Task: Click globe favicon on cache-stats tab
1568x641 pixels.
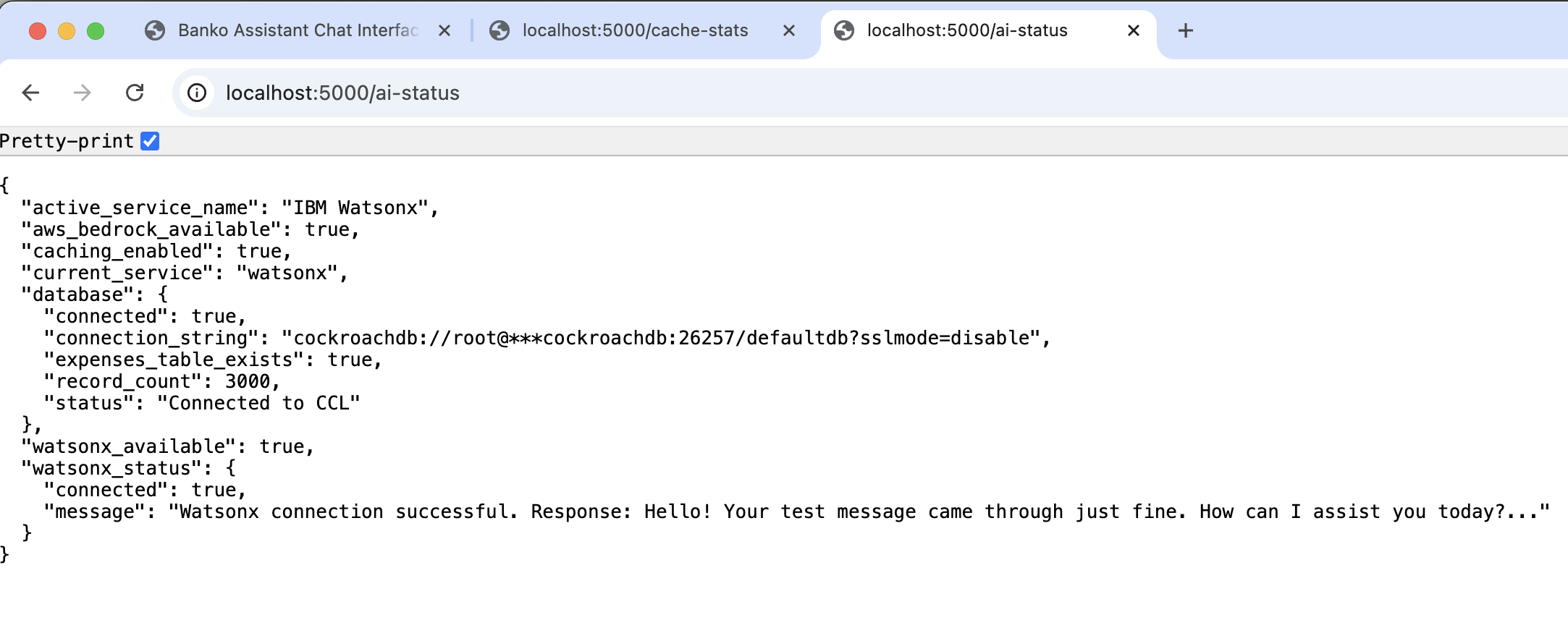Action: tap(500, 30)
